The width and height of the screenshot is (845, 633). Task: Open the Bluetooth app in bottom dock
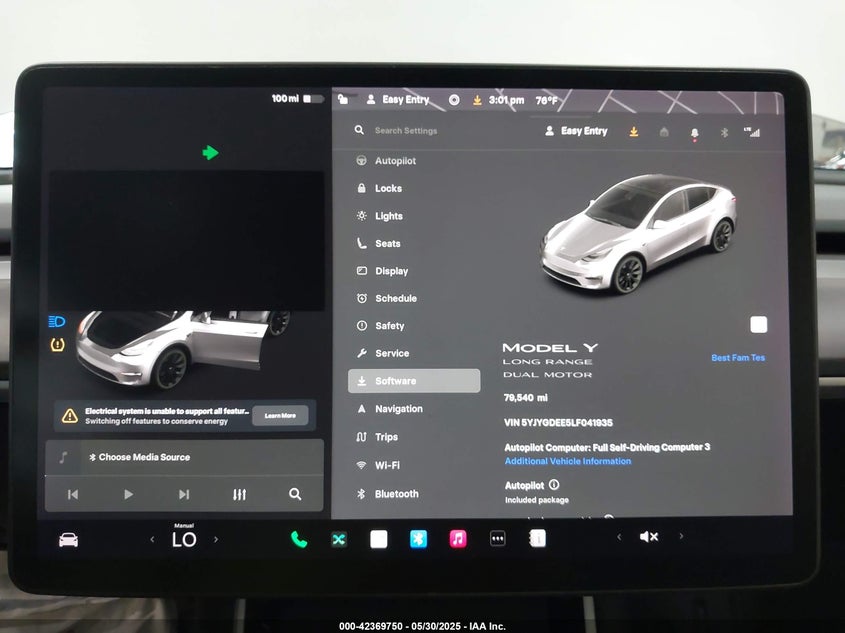click(x=418, y=539)
